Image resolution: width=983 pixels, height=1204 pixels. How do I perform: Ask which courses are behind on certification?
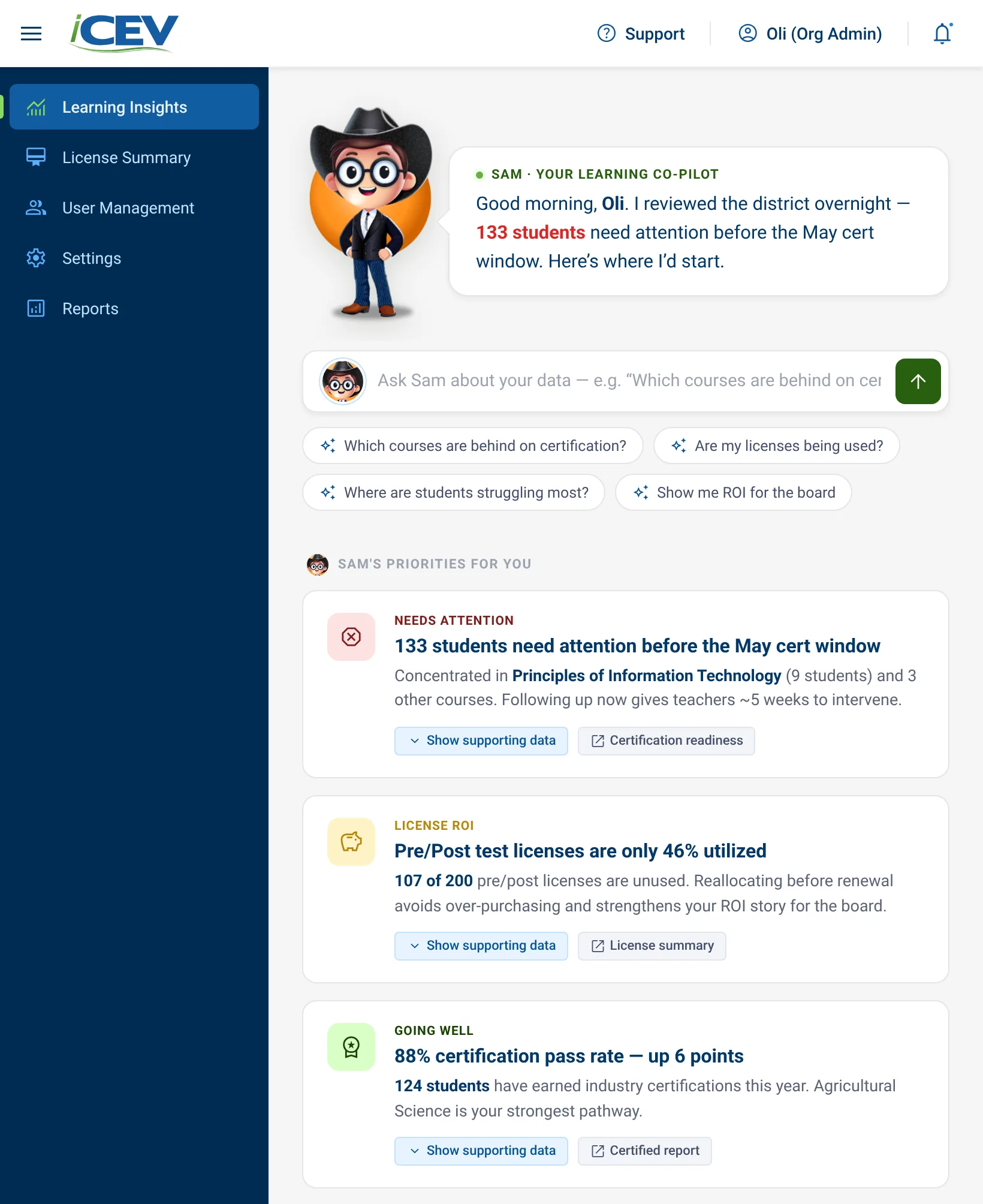point(473,446)
